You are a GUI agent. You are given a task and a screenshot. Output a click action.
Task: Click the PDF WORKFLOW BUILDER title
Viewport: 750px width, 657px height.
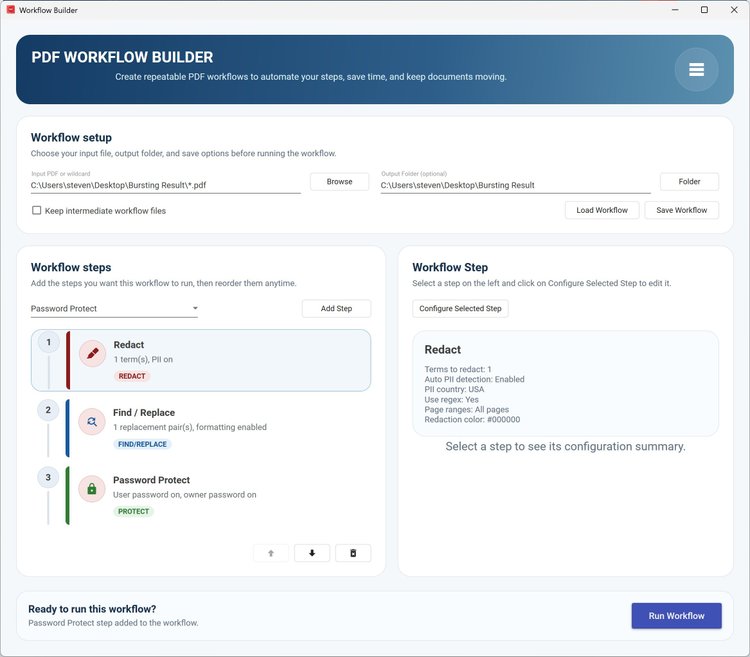(x=122, y=57)
